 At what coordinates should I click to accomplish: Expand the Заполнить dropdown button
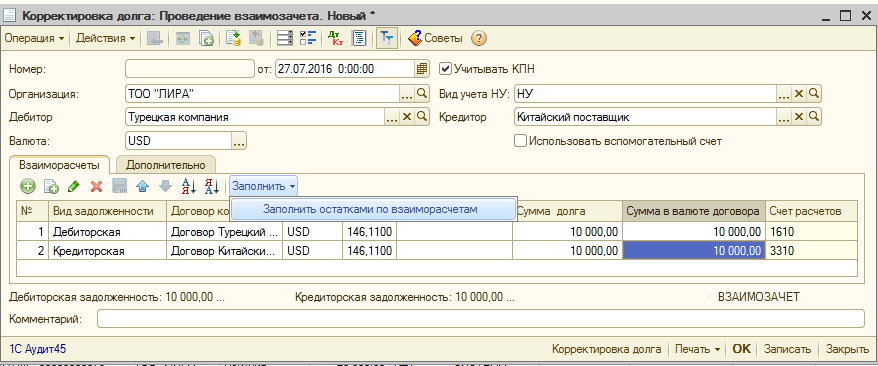264,186
